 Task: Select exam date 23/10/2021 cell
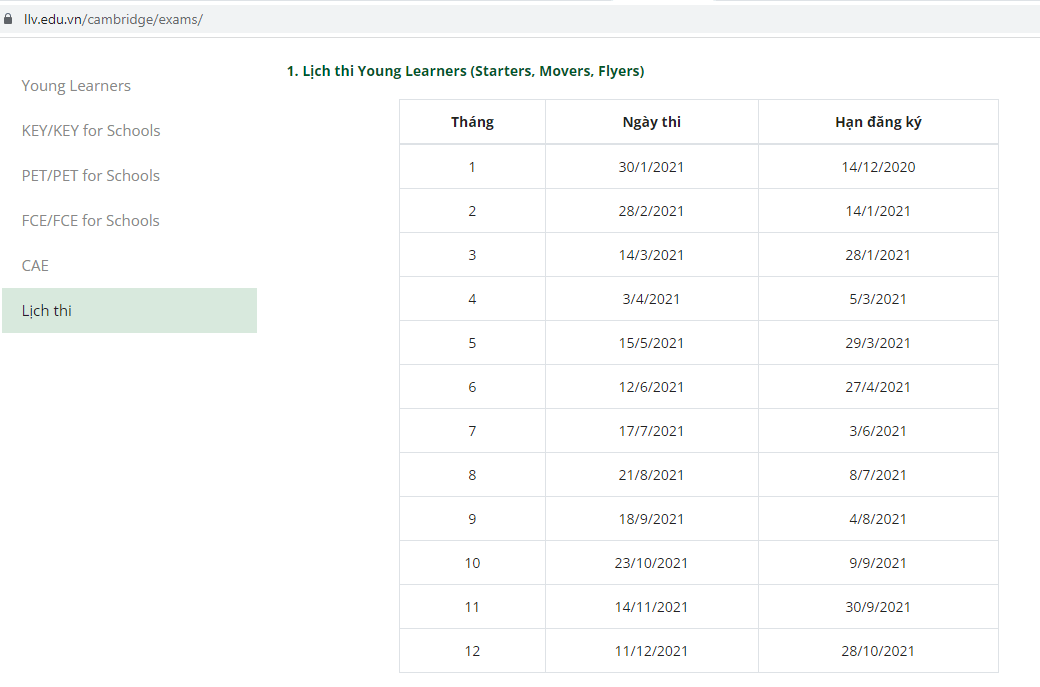click(651, 563)
